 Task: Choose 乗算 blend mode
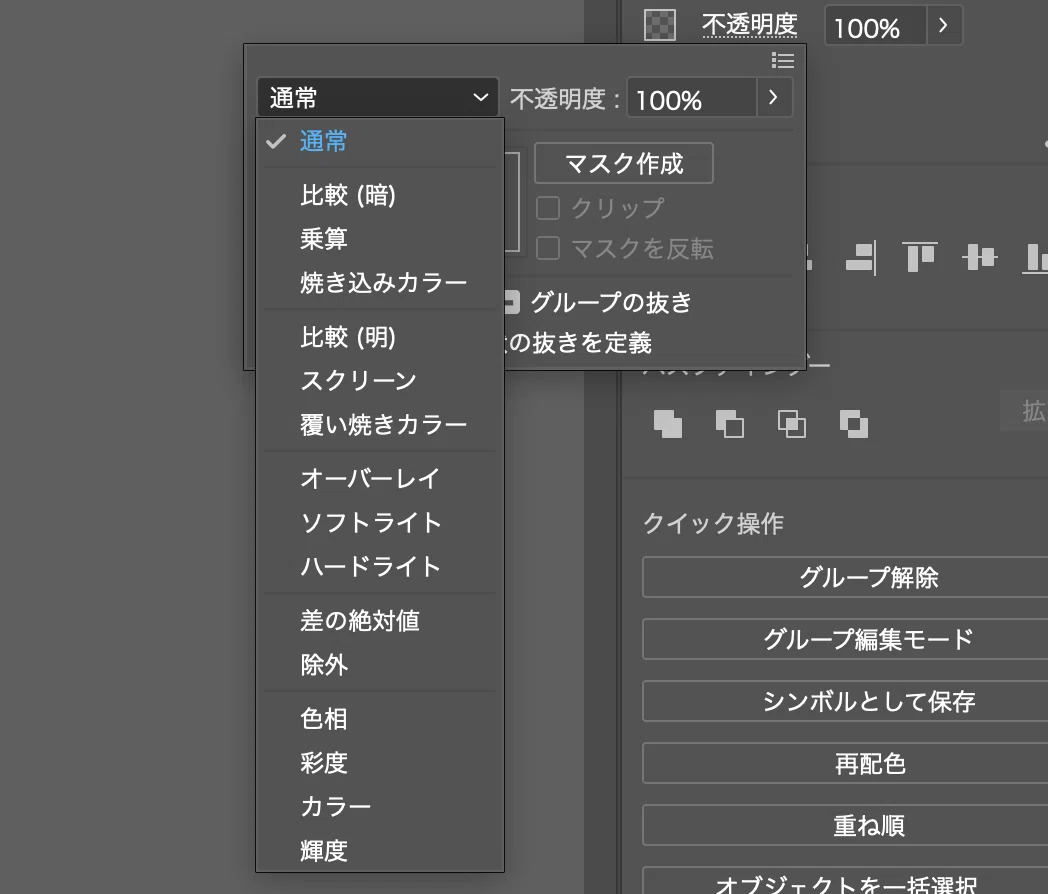380,239
